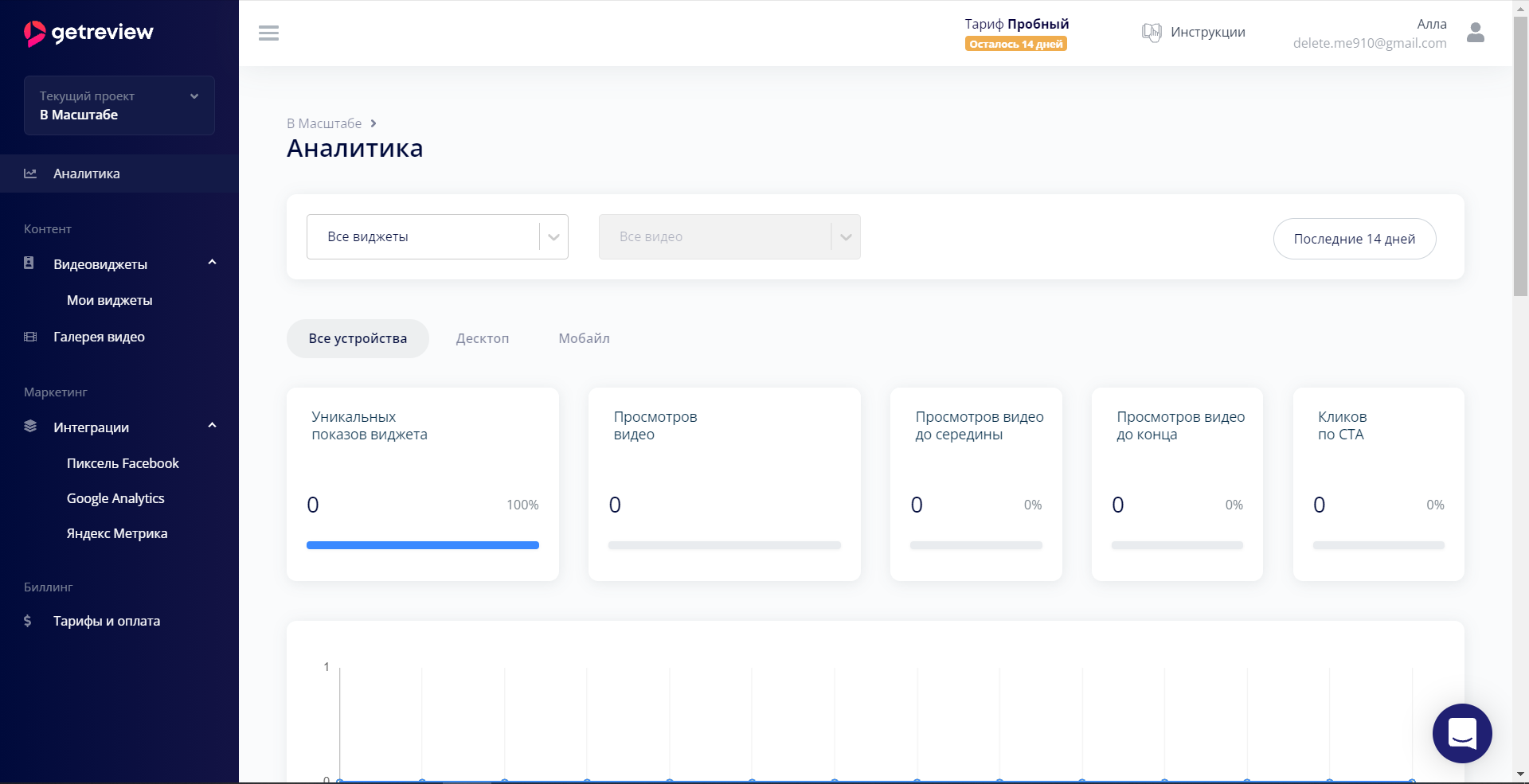1529x784 pixels.
Task: Expand the Текущий проект selector
Action: click(x=119, y=105)
